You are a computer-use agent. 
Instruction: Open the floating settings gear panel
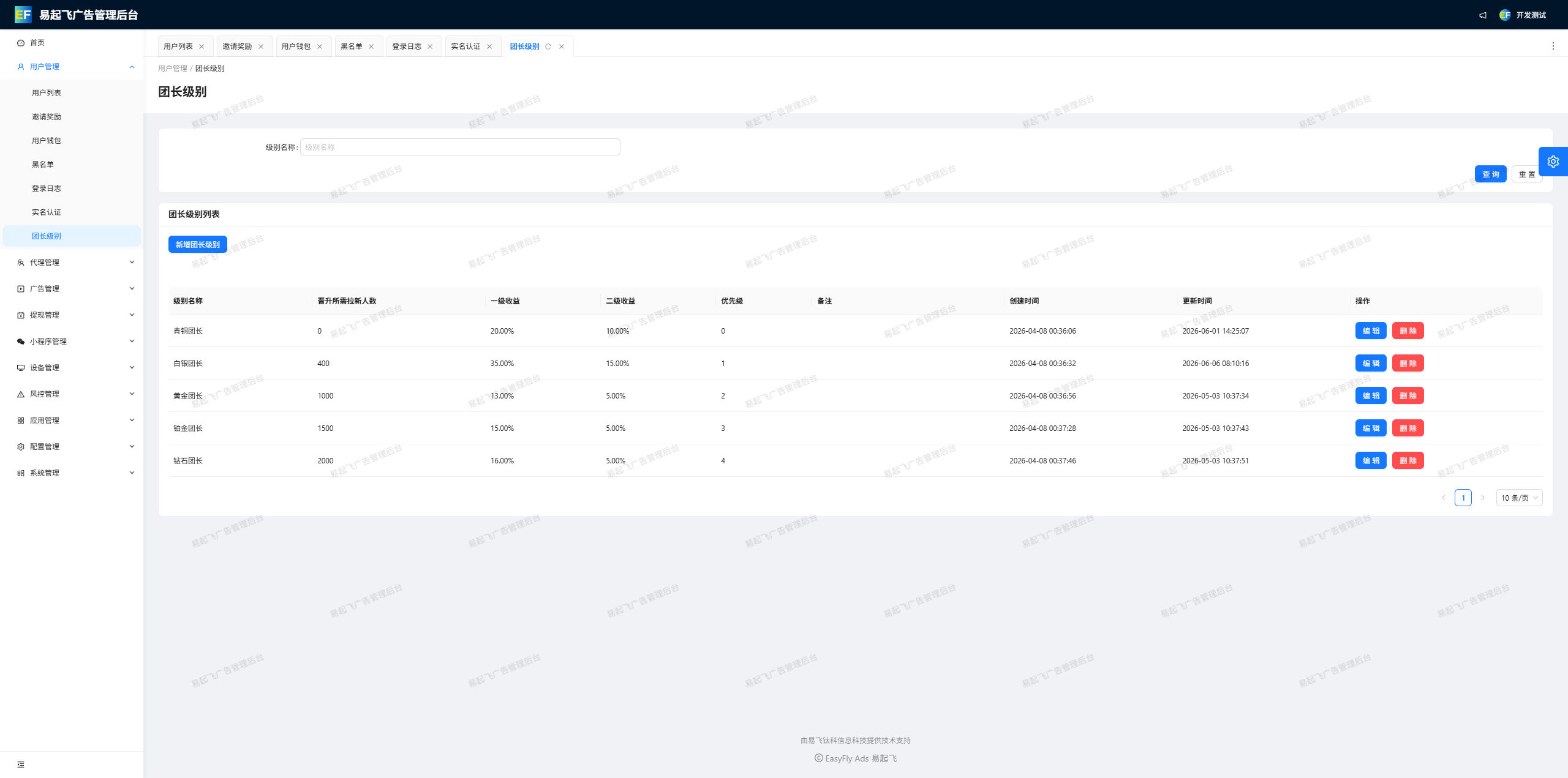coord(1553,162)
